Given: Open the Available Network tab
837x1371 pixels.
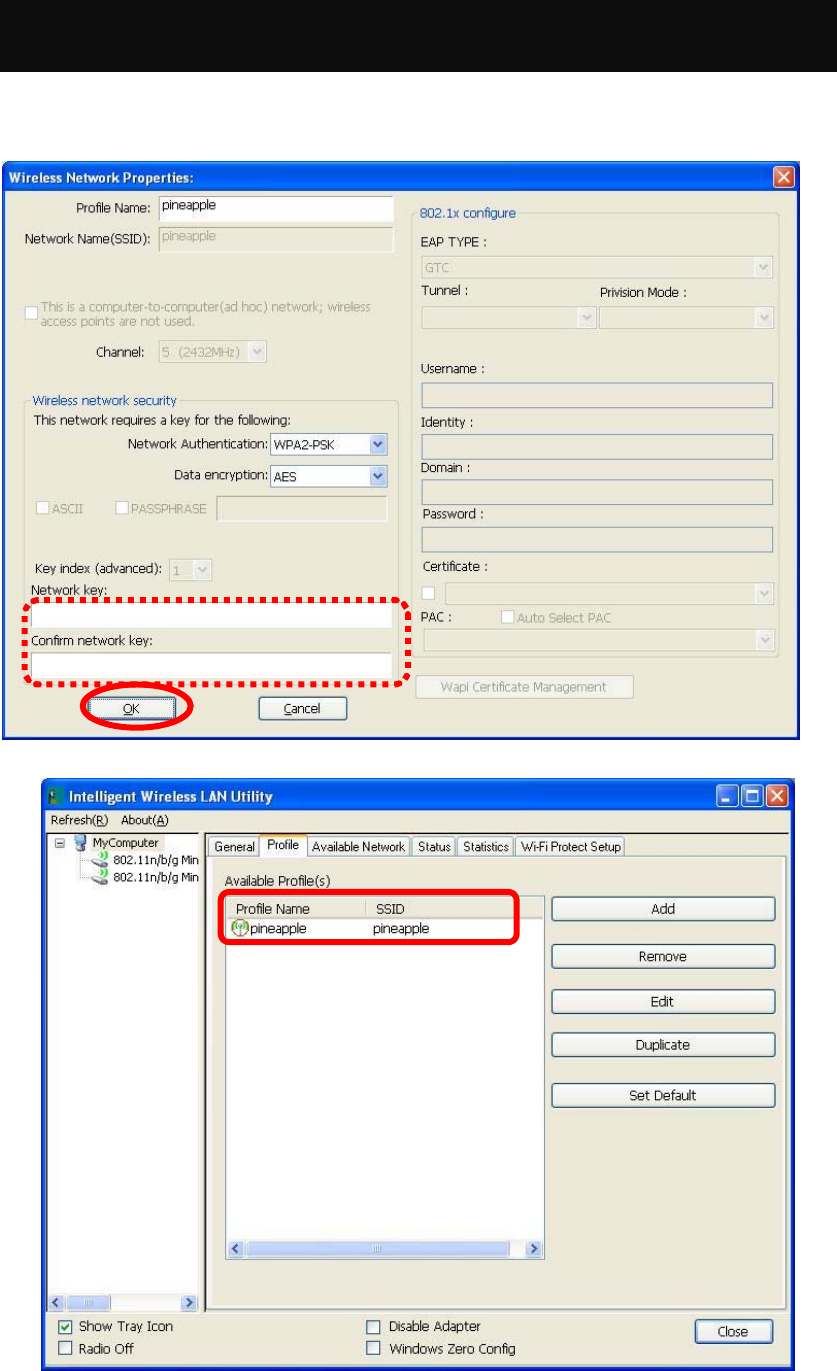Looking at the screenshot, I should pyautogui.click(x=358, y=847).
